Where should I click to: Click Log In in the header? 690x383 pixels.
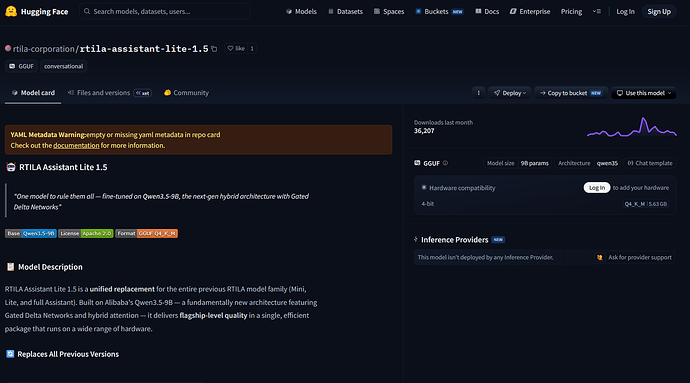pos(625,11)
